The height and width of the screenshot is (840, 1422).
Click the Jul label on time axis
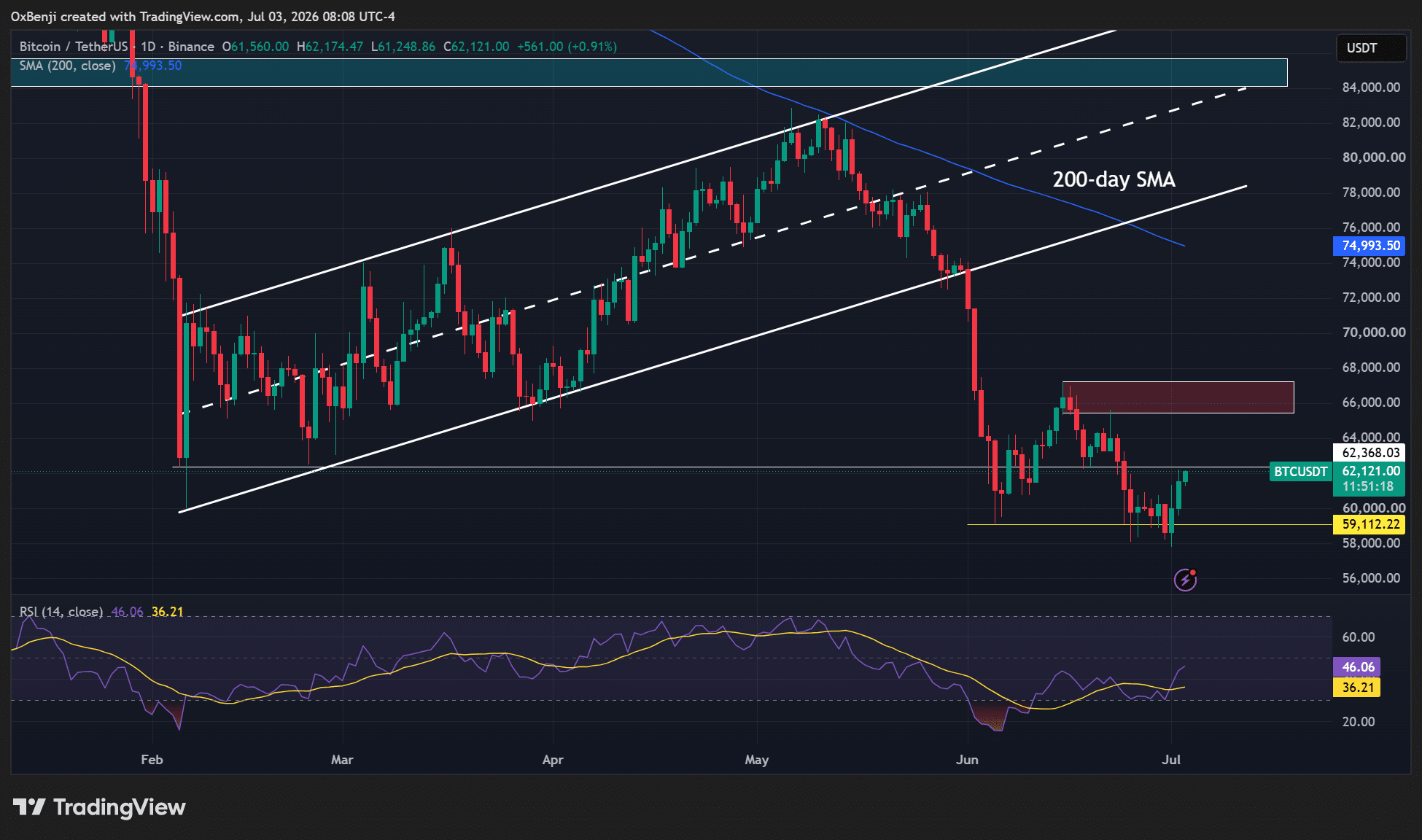[1171, 760]
